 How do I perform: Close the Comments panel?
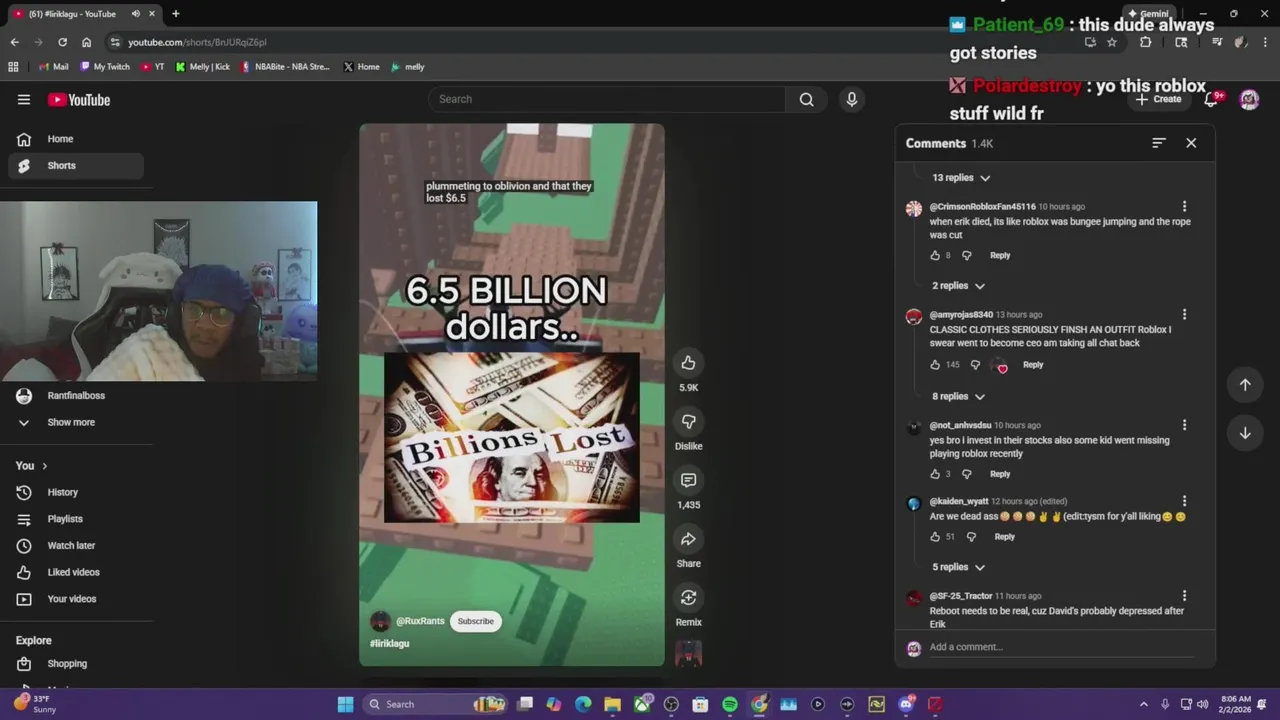tap(1191, 143)
